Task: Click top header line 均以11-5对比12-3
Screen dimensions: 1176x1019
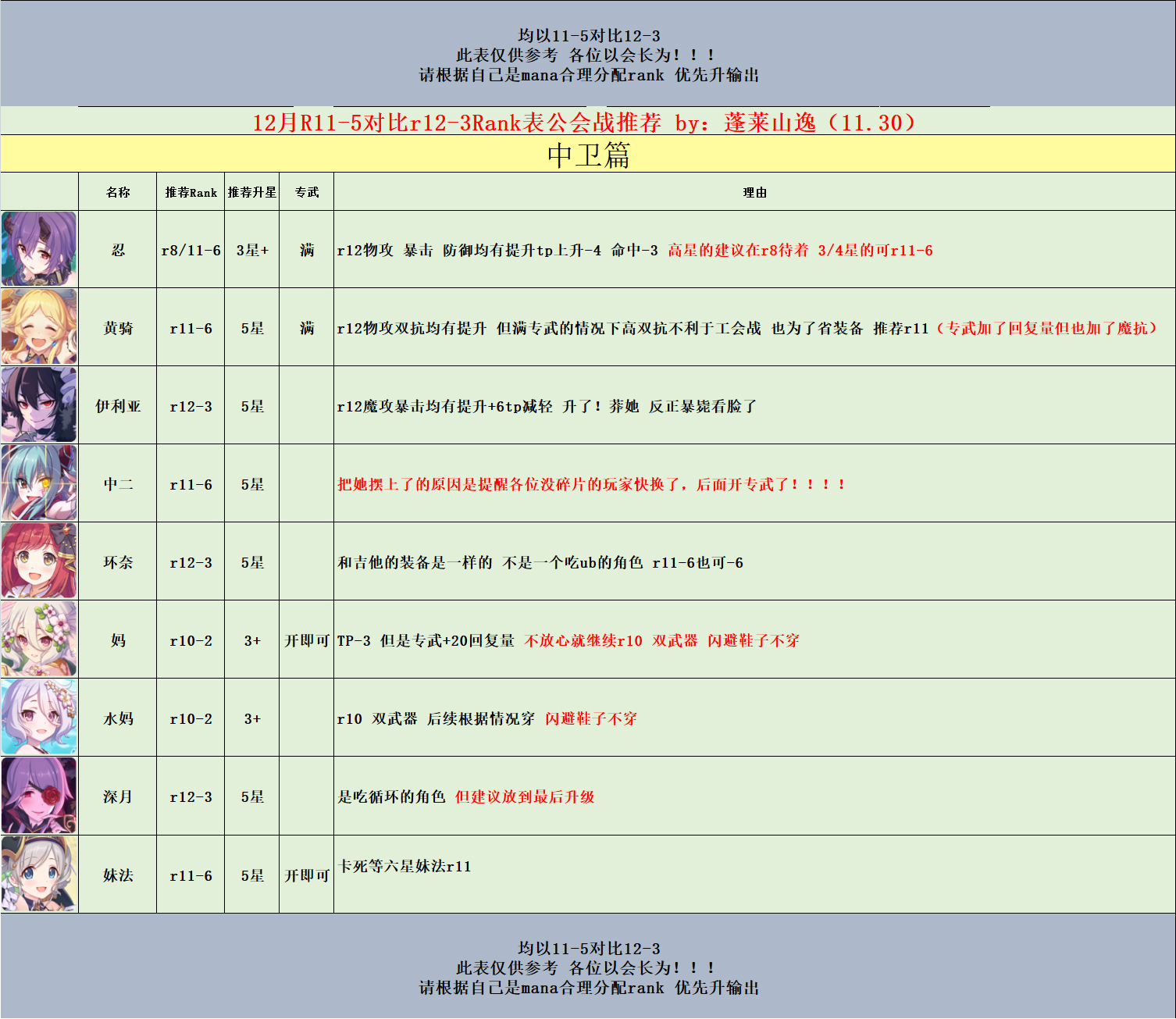Action: click(589, 36)
